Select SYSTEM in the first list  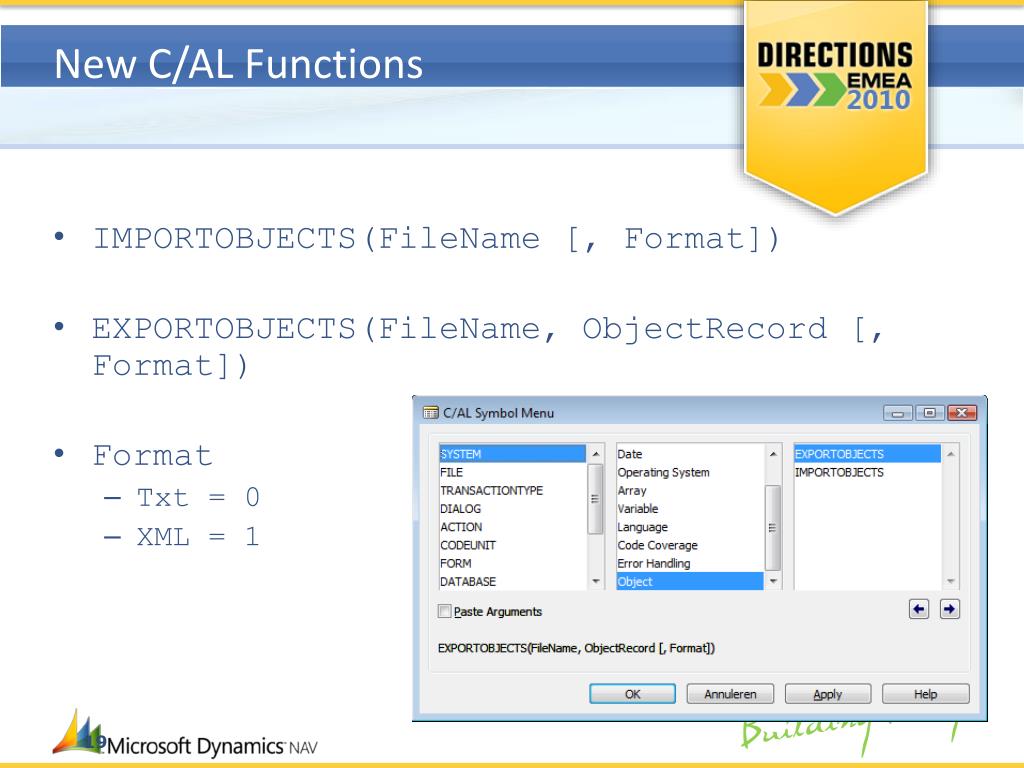pyautogui.click(x=512, y=454)
